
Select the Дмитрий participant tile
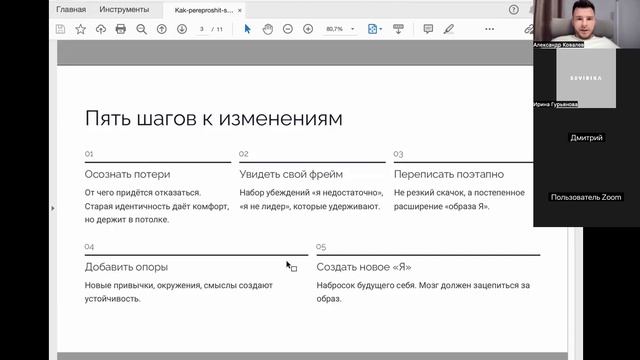tap(587, 138)
